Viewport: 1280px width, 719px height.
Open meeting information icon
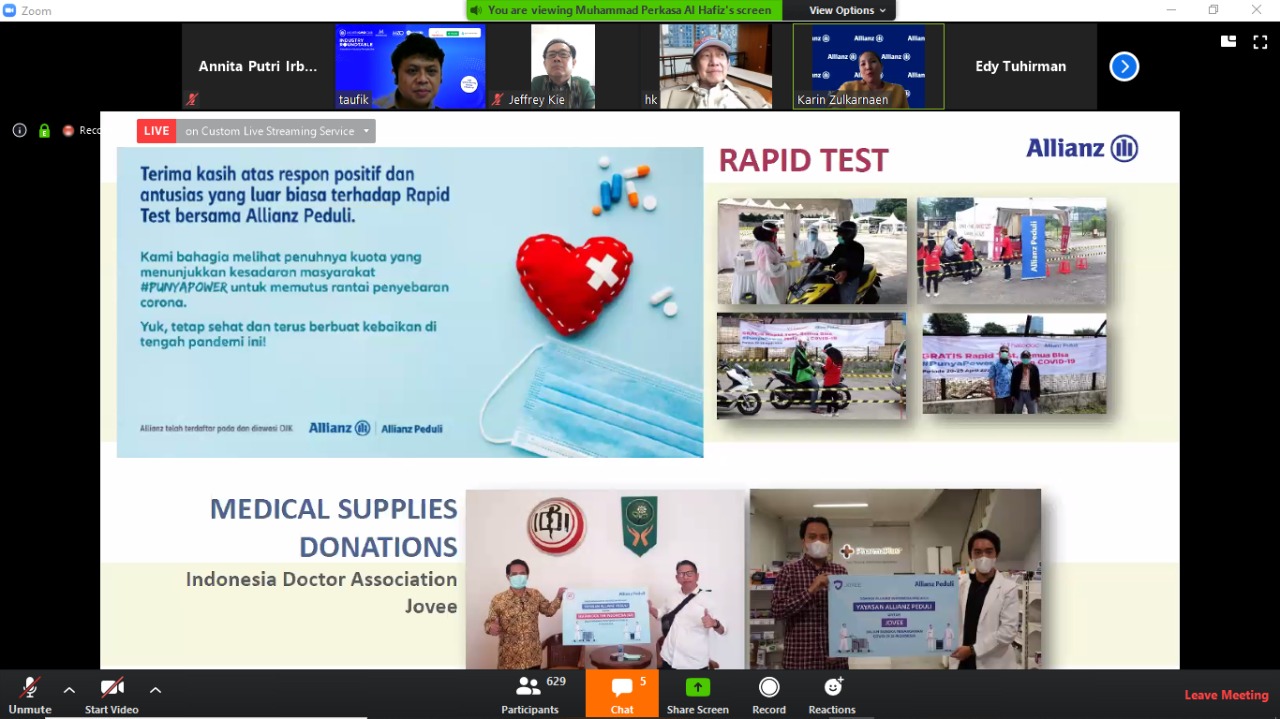point(19,130)
